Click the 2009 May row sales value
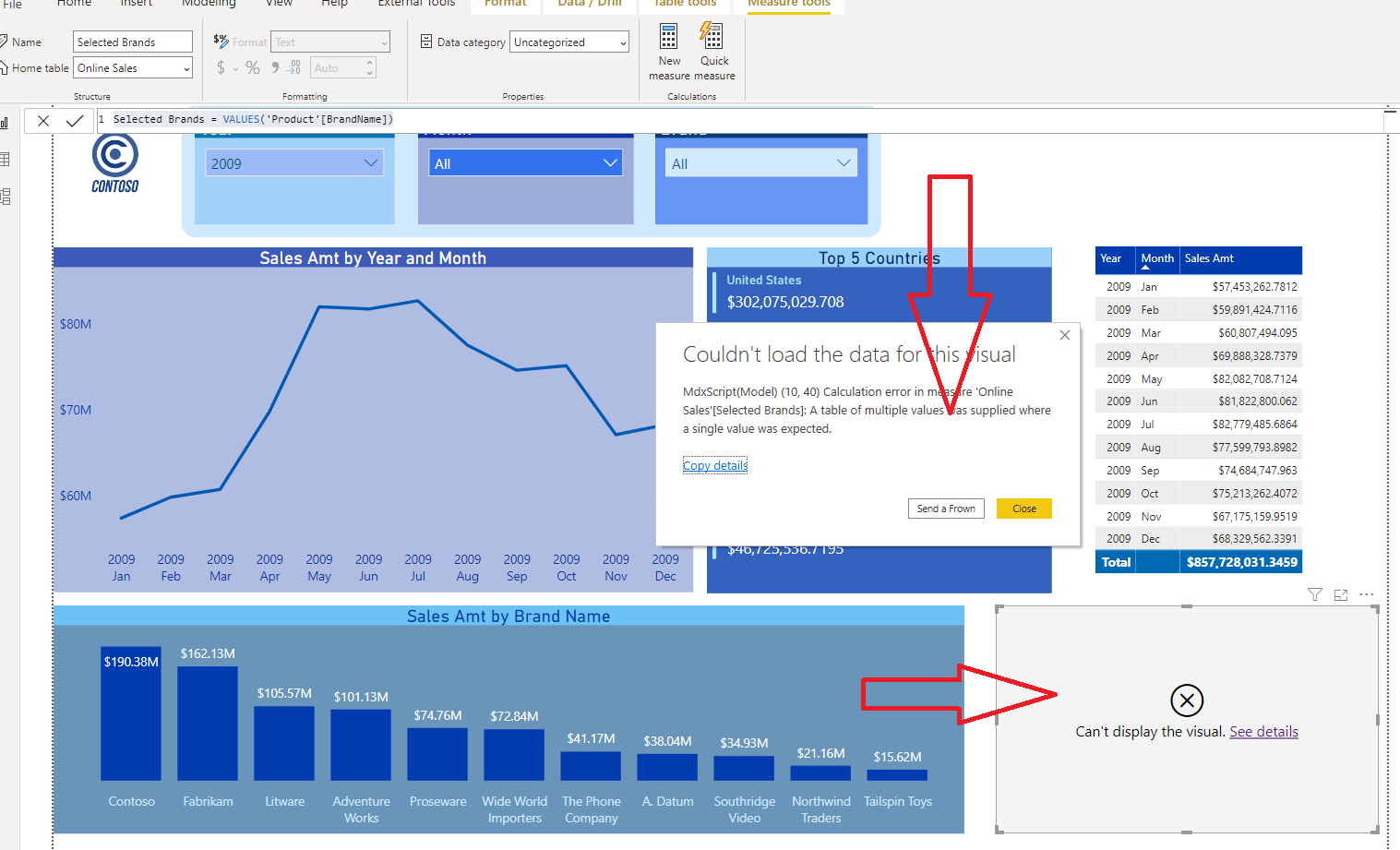The width and height of the screenshot is (1400, 850). point(1254,378)
